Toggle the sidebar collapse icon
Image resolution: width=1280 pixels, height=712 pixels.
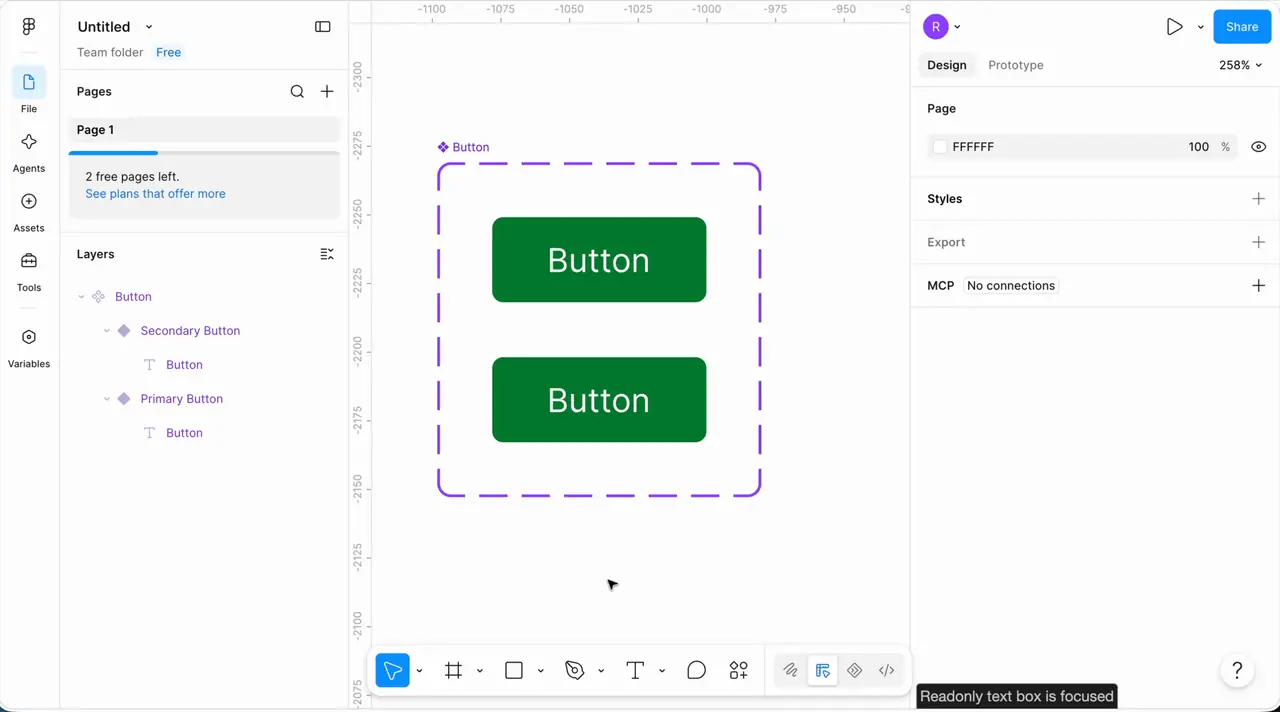323,27
